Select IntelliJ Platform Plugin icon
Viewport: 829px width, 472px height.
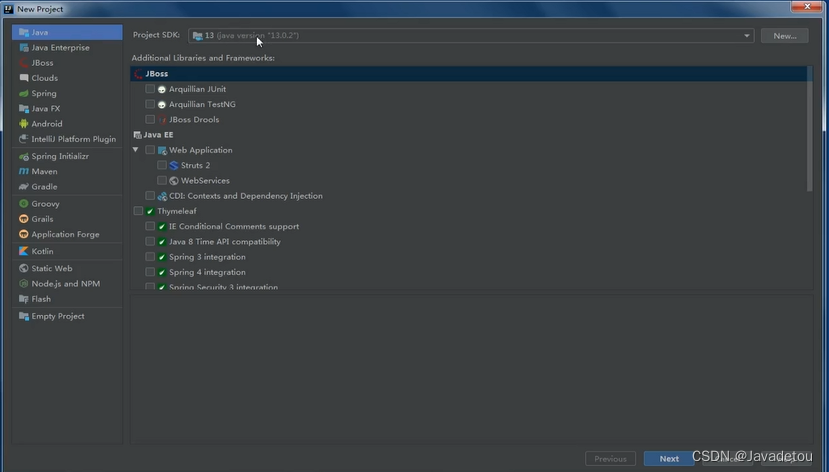coord(24,139)
